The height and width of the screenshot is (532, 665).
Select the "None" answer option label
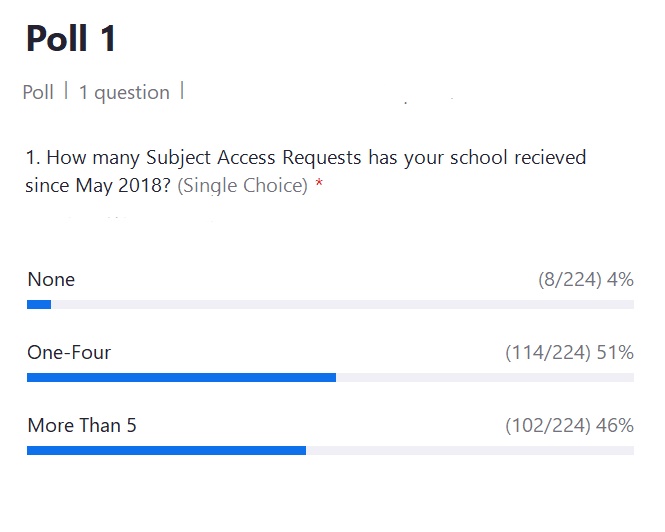point(51,280)
